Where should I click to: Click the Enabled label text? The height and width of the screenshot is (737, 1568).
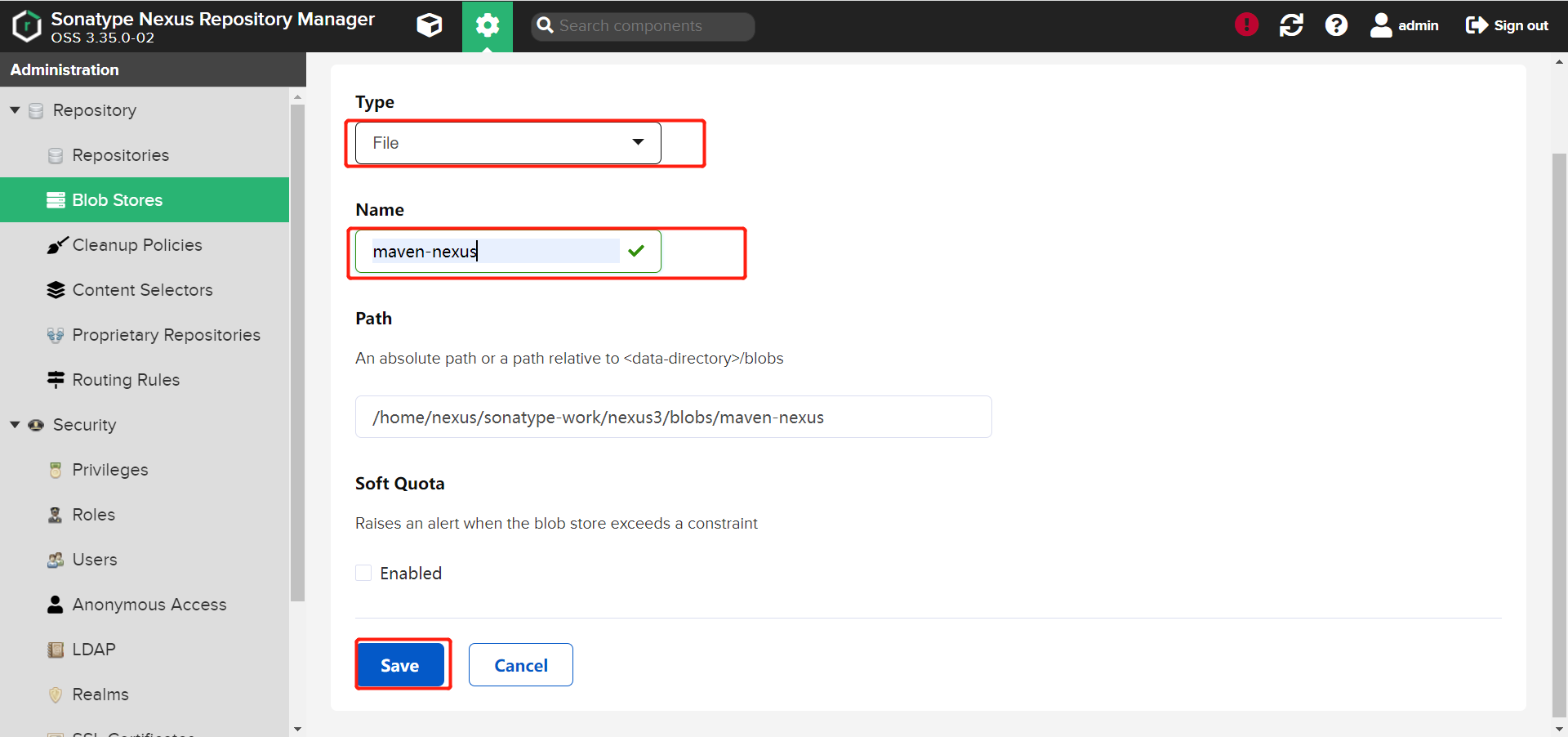[x=411, y=574]
